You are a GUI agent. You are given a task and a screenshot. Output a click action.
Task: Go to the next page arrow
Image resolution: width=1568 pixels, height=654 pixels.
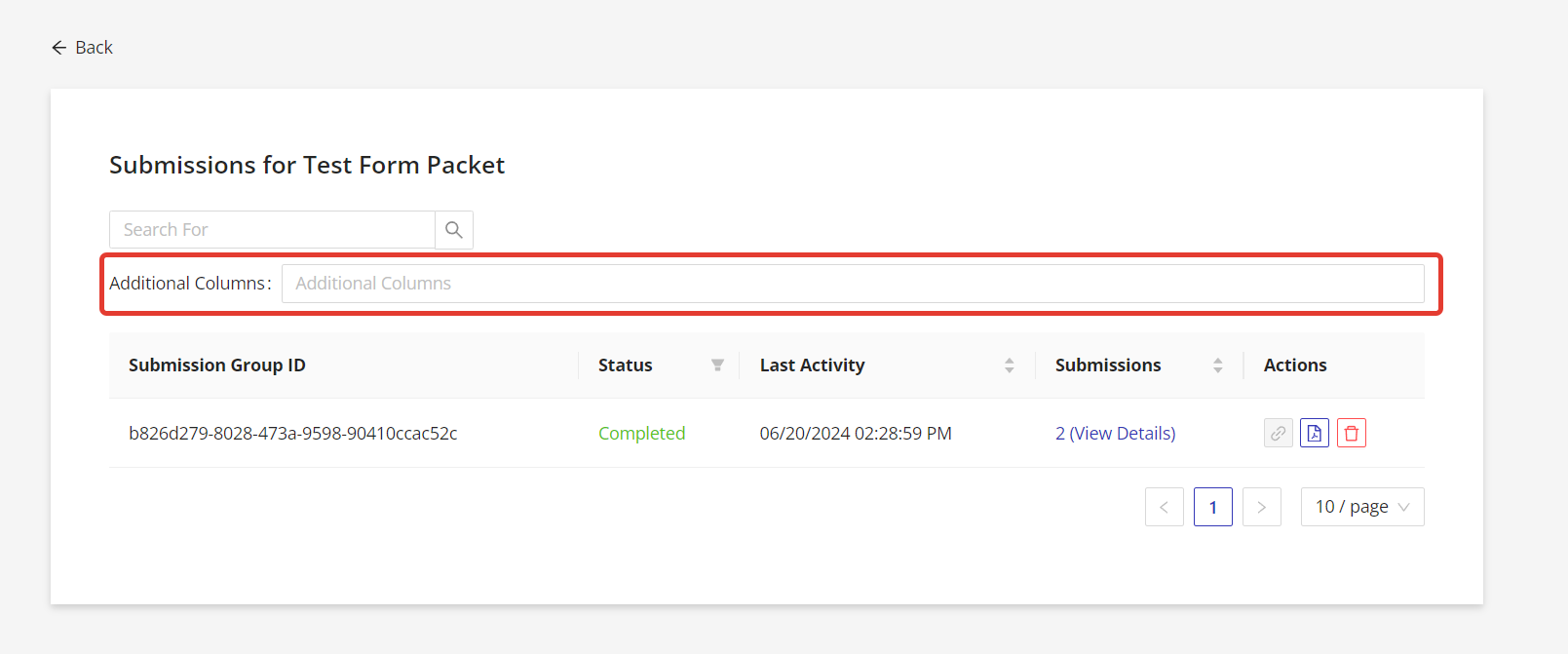pyautogui.click(x=1262, y=507)
